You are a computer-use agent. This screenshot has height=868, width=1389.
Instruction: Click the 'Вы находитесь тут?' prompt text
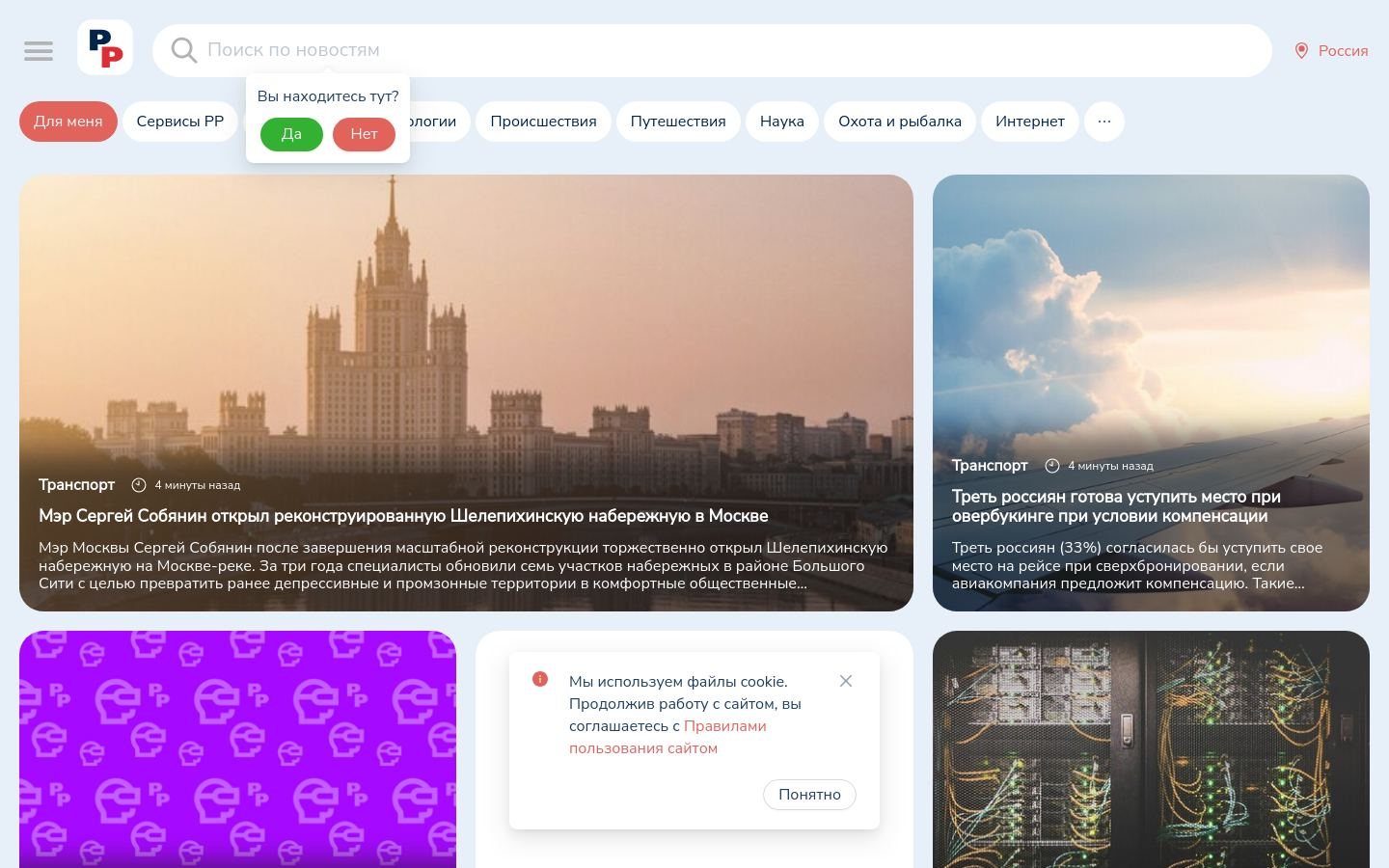(x=328, y=96)
